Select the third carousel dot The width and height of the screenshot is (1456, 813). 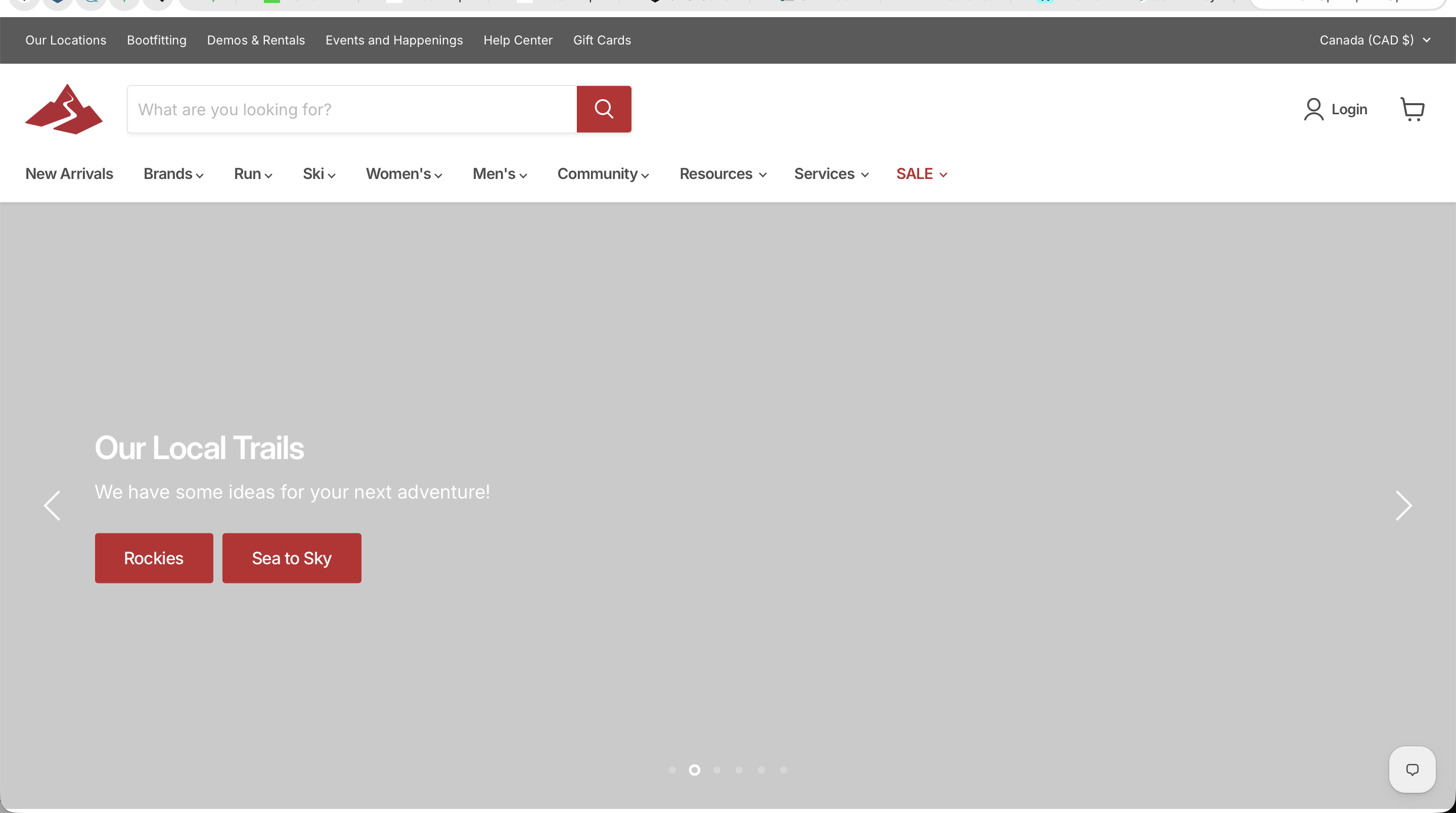tap(717, 770)
